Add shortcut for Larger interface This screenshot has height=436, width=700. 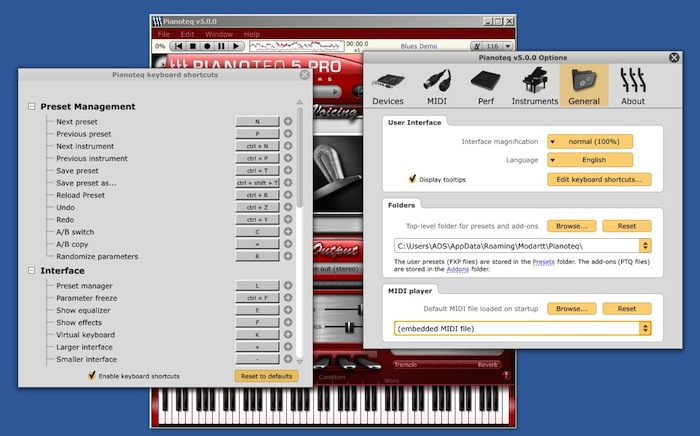point(288,347)
